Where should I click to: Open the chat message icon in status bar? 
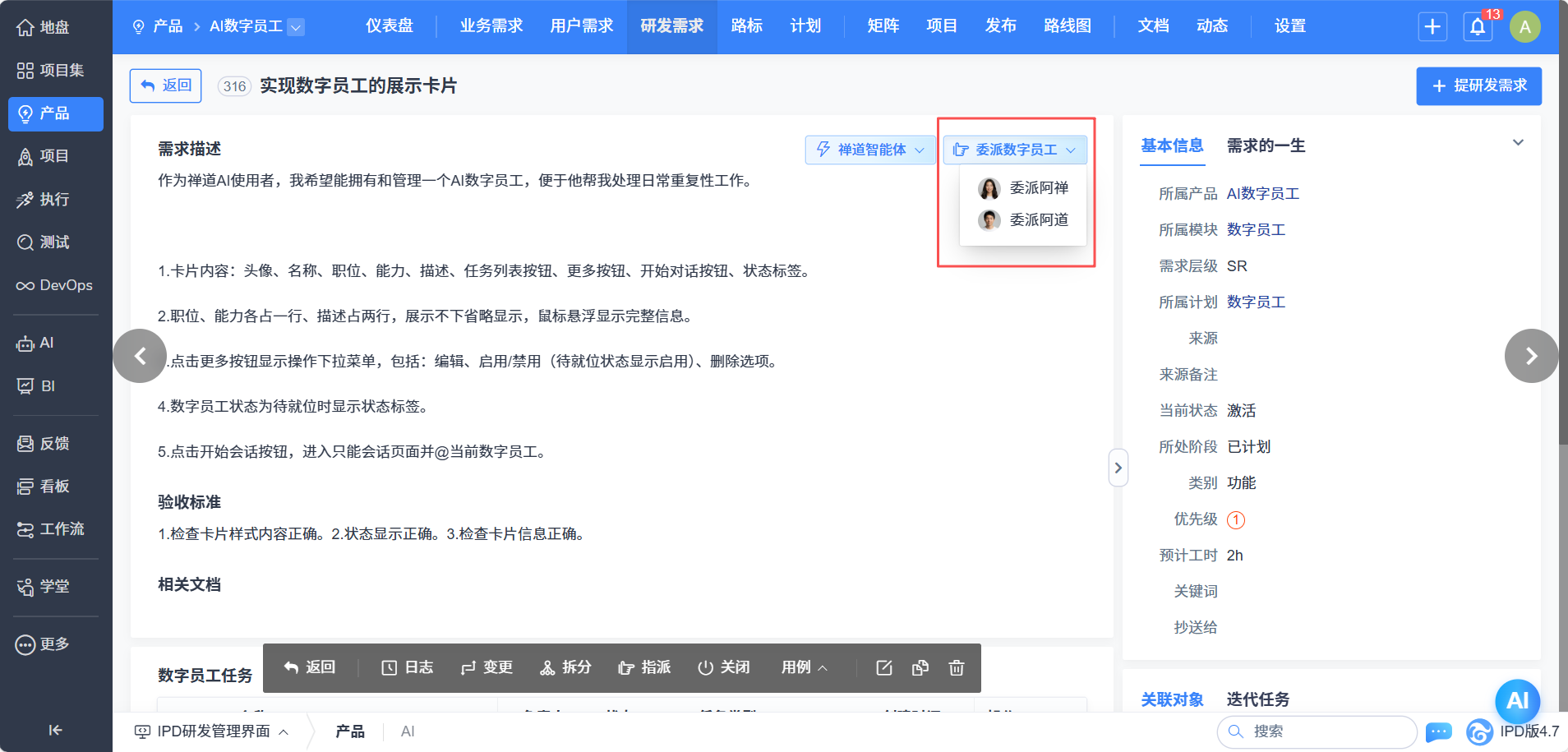click(x=1439, y=731)
